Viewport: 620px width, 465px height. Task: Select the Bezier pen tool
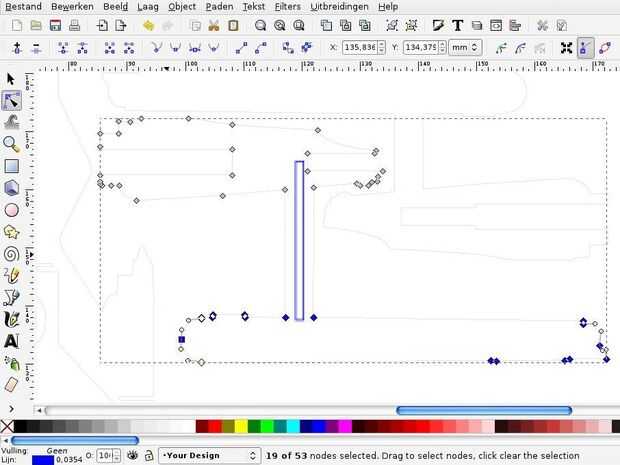(x=11, y=297)
